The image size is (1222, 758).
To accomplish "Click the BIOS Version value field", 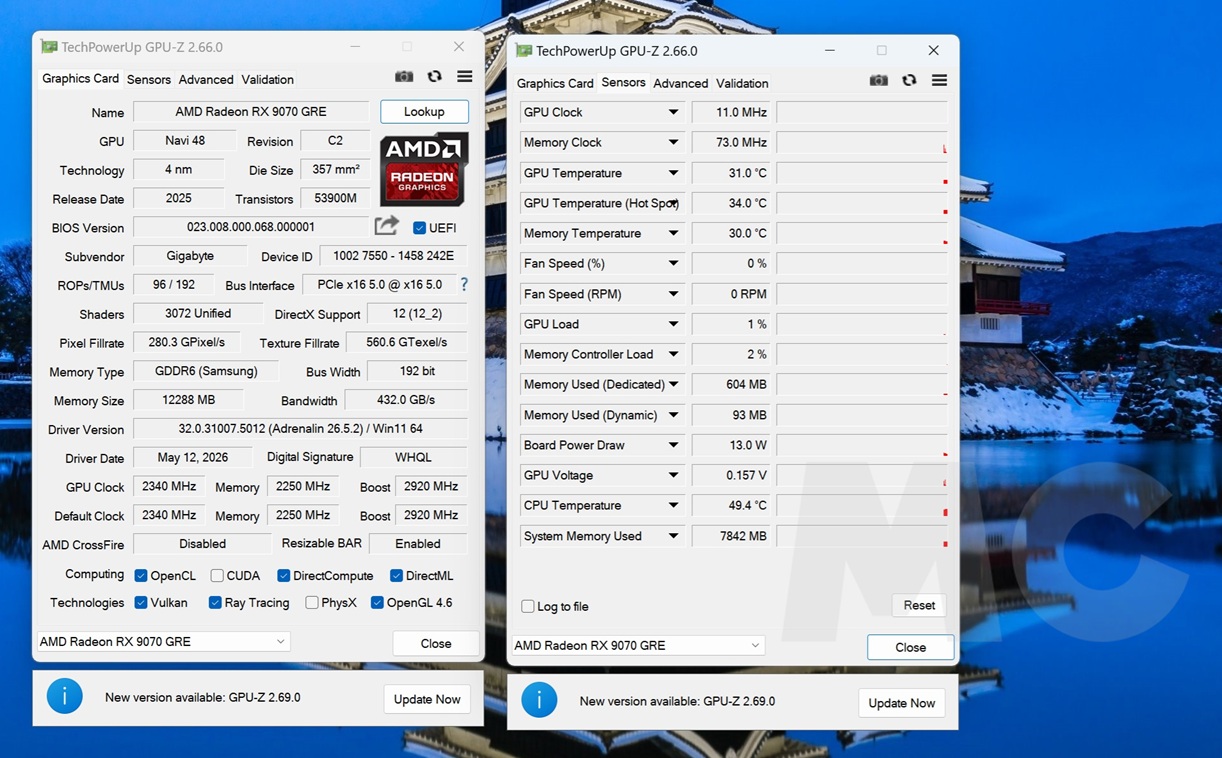I will click(251, 227).
